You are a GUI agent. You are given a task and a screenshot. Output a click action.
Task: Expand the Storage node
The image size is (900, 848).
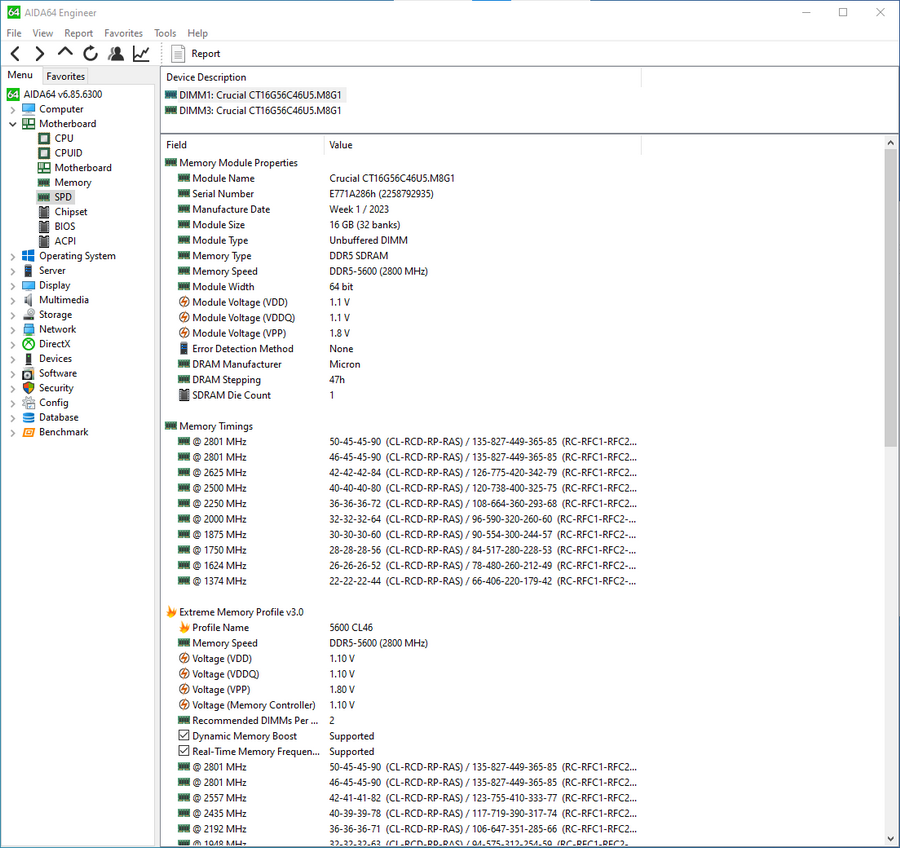click(x=13, y=315)
